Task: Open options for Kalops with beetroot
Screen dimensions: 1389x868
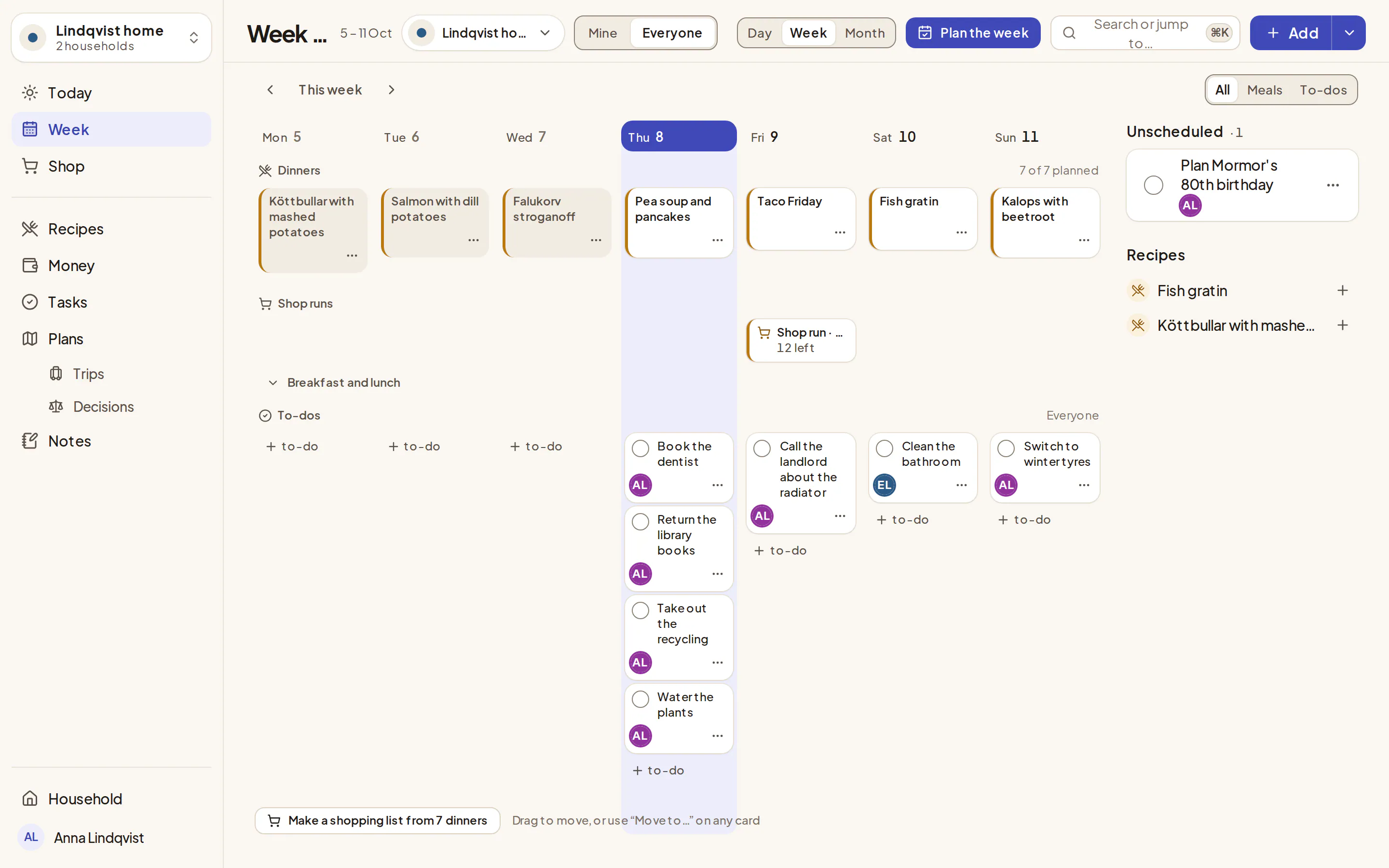Action: [x=1084, y=240]
